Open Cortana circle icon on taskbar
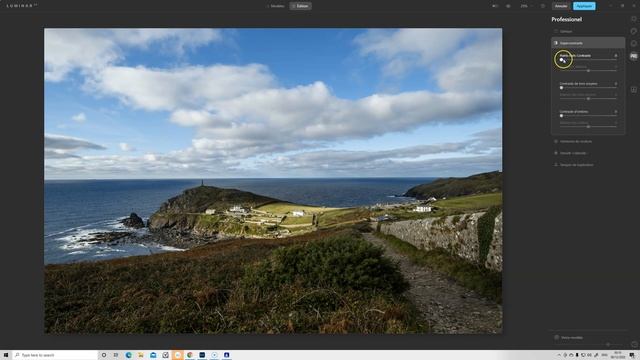Image resolution: width=640 pixels, height=360 pixels. 104,355
